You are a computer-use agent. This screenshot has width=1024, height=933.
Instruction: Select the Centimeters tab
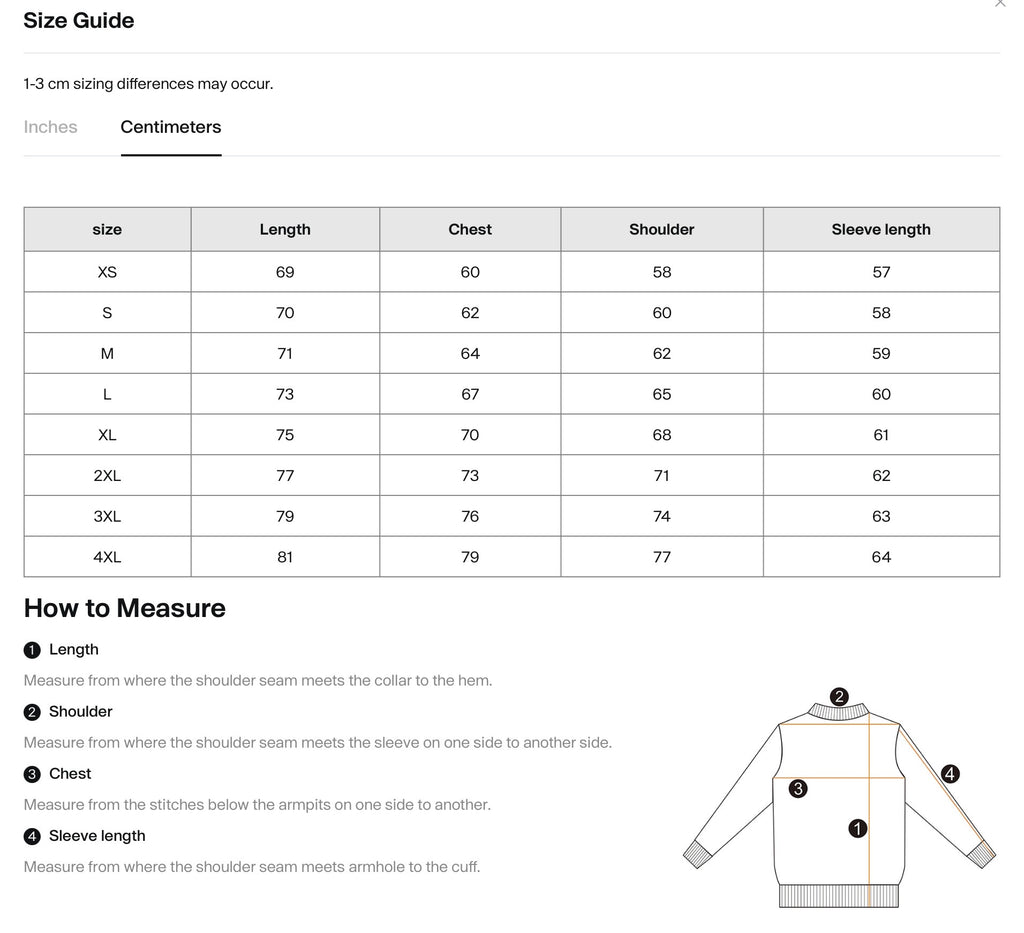click(x=171, y=127)
